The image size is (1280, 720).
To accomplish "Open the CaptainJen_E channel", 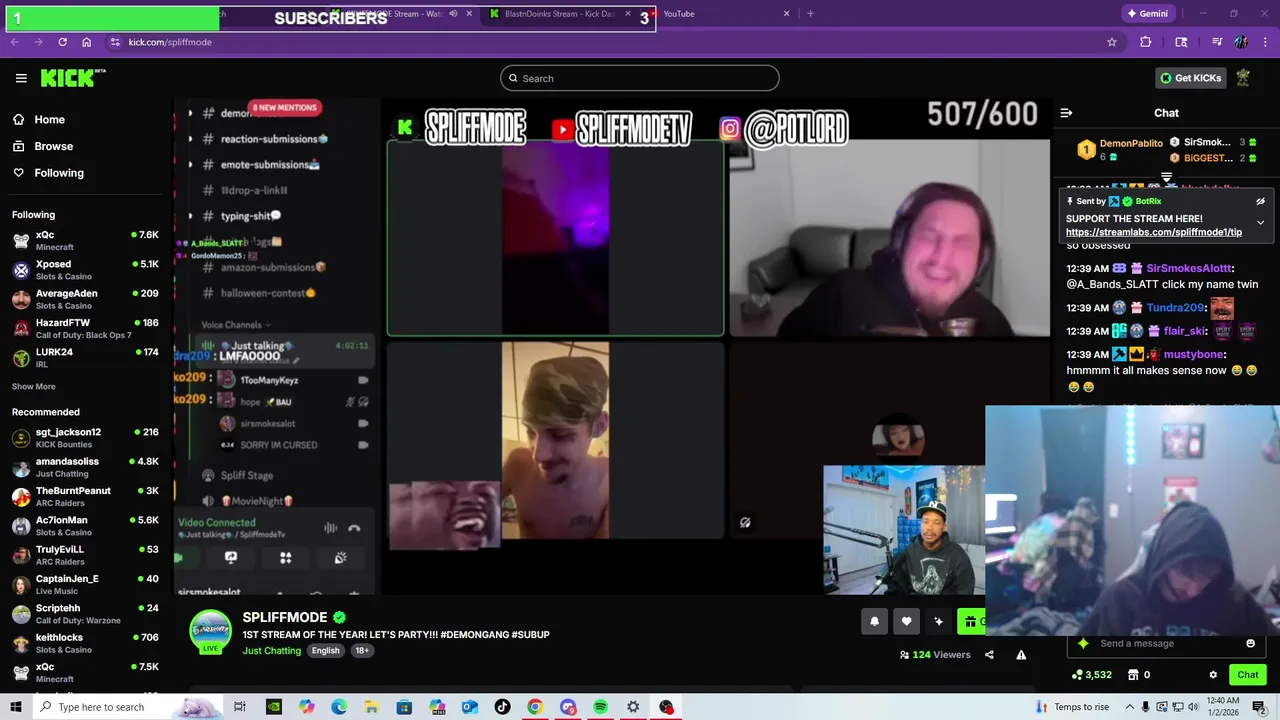I will click(85, 584).
